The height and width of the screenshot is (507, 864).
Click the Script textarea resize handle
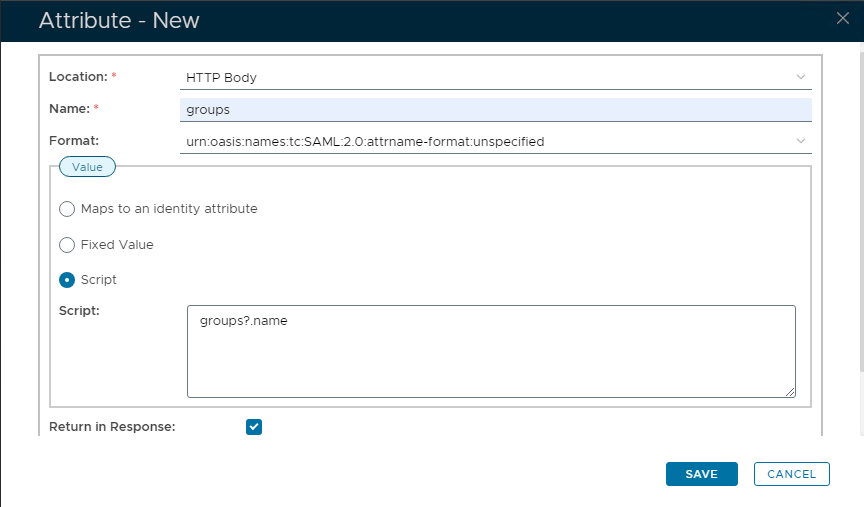tap(790, 392)
